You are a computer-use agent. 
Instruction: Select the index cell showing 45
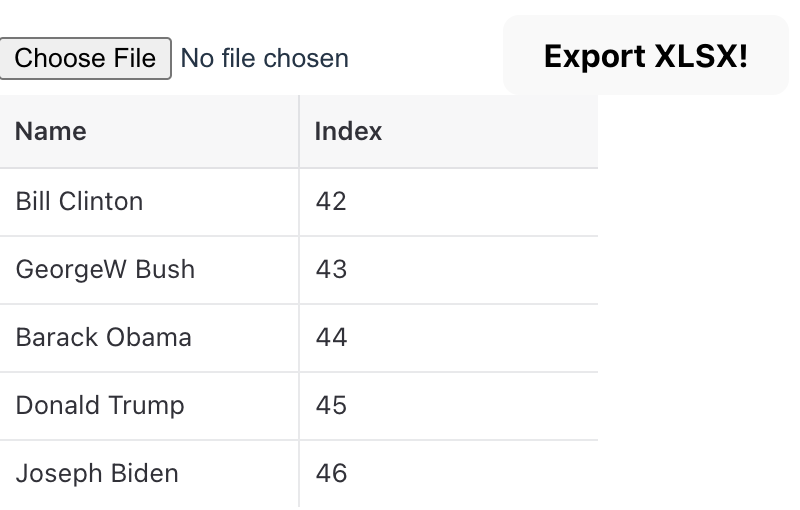pos(331,405)
